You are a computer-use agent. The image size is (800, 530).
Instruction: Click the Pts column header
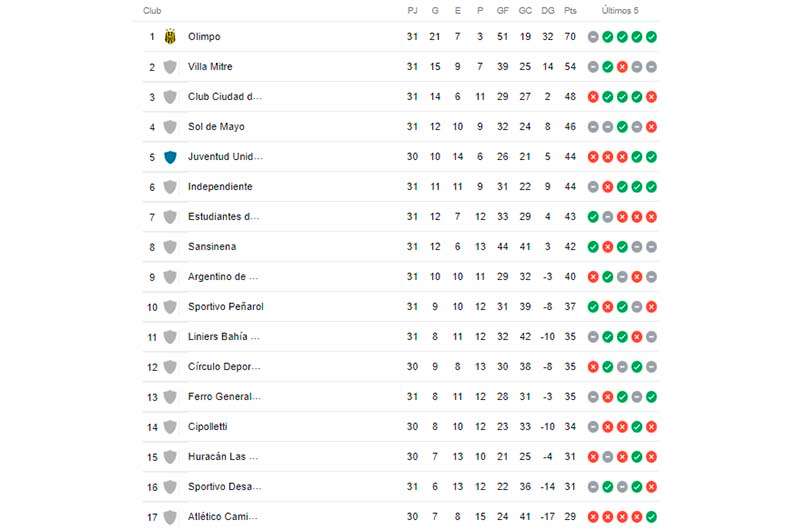pyautogui.click(x=570, y=11)
